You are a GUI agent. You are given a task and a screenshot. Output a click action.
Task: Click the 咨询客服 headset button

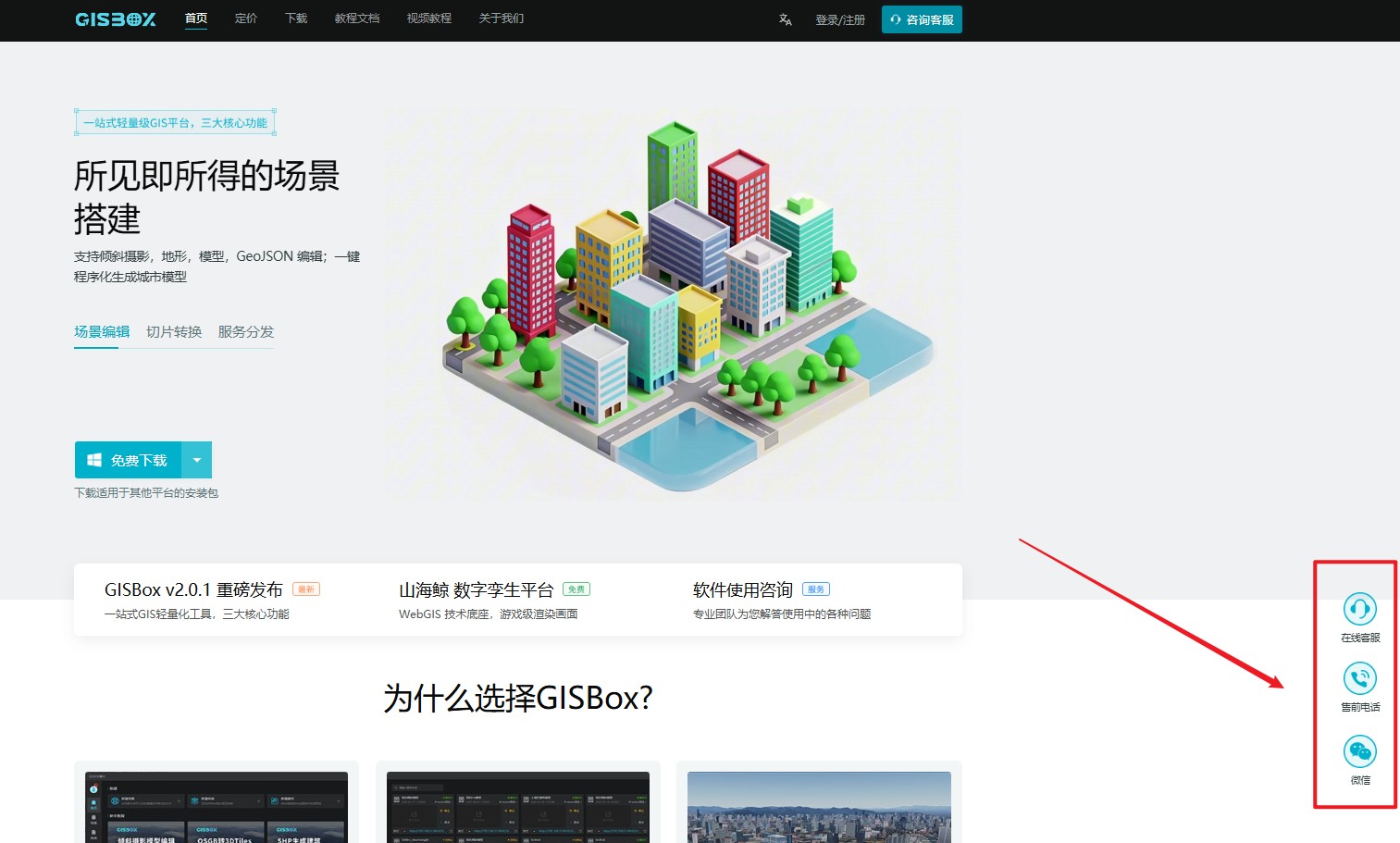(x=922, y=19)
